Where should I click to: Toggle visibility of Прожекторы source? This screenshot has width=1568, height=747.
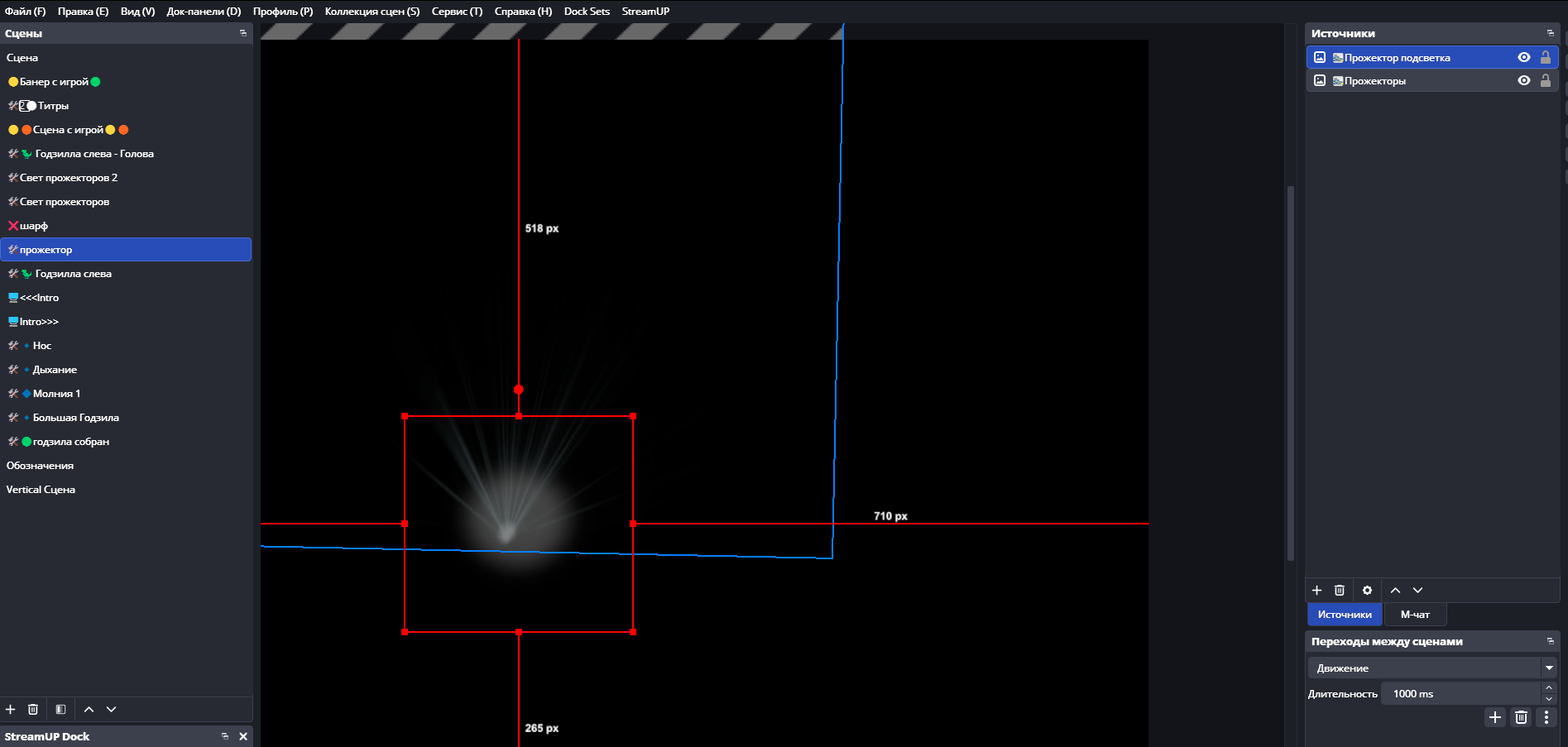[1523, 81]
